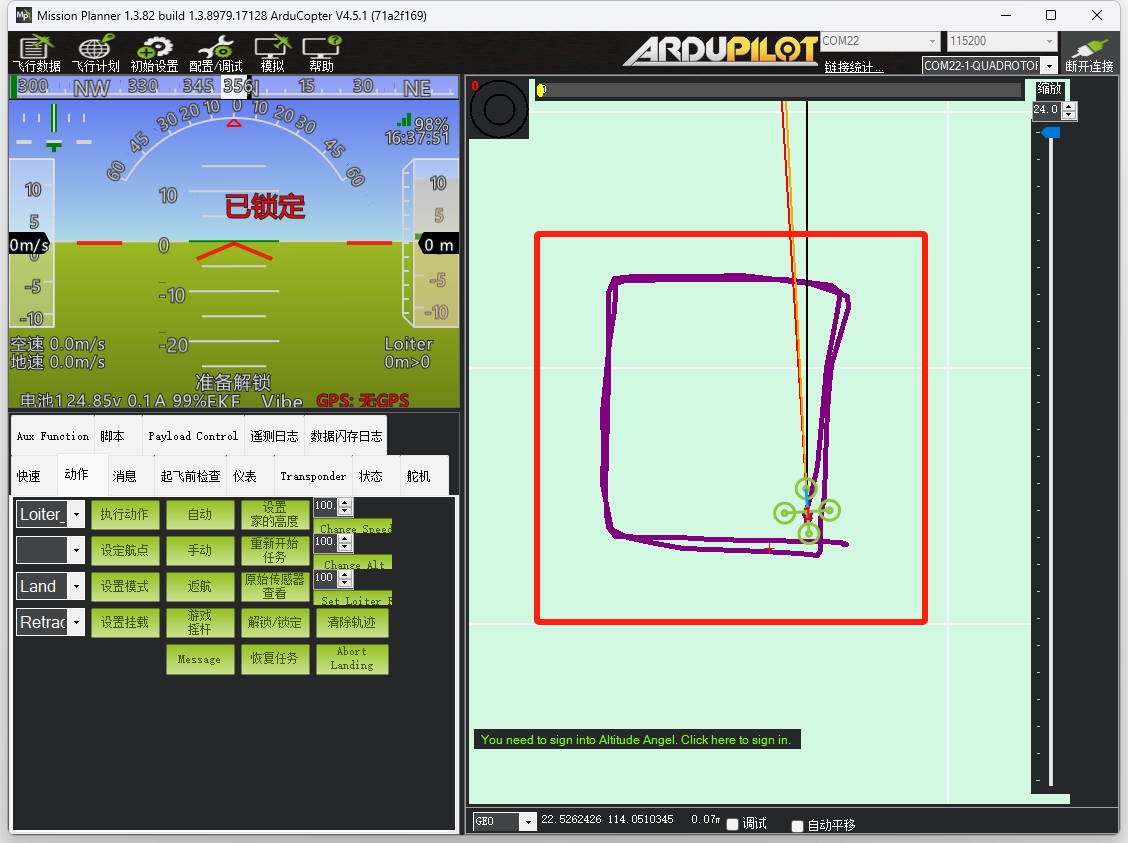Click the 手动 manual button
This screenshot has width=1128, height=843.
click(x=200, y=550)
